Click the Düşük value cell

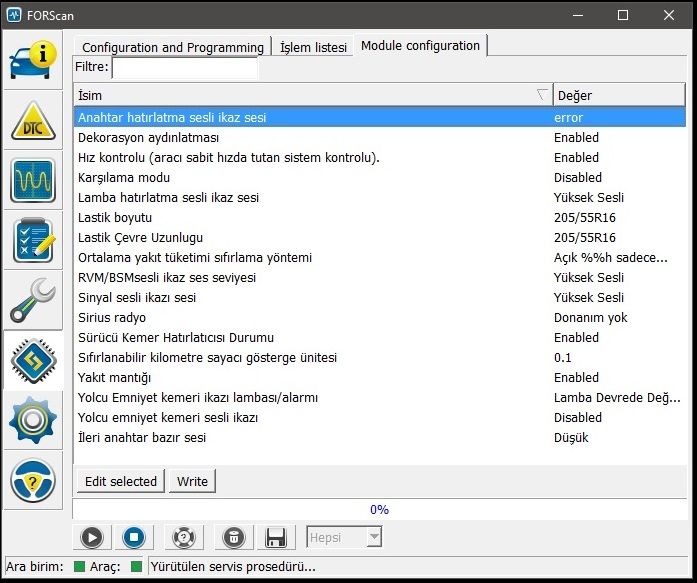coord(571,437)
